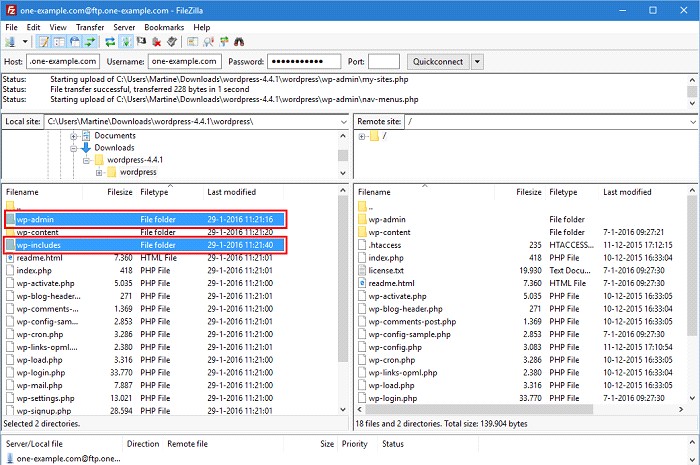700x465 pixels.
Task: Open the Bookmarks menu
Action: (164, 27)
